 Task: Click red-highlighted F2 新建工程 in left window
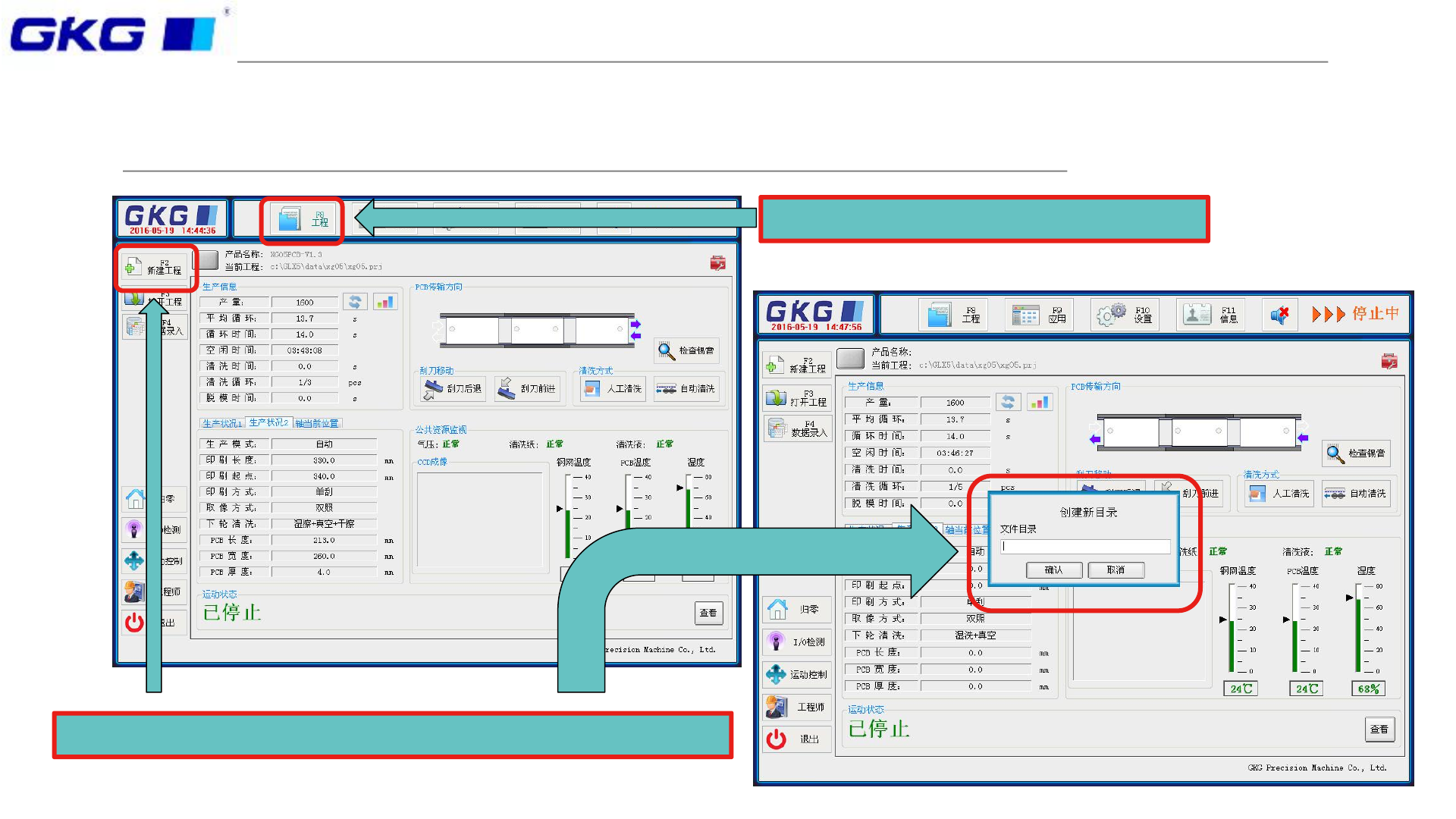pos(155,267)
